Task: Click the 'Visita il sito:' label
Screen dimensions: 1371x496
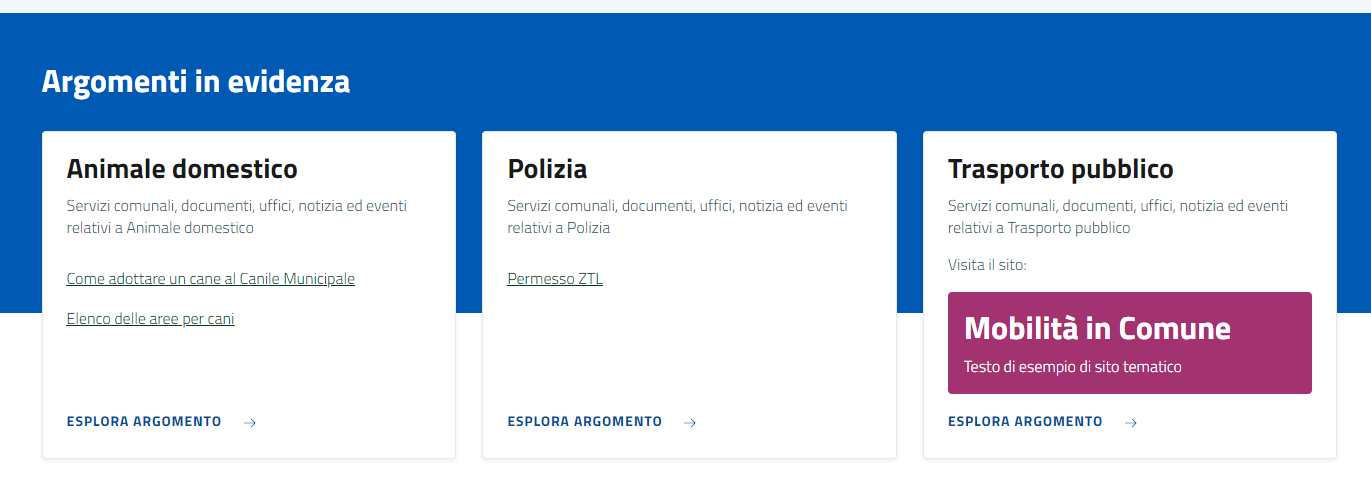Action: click(x=987, y=265)
